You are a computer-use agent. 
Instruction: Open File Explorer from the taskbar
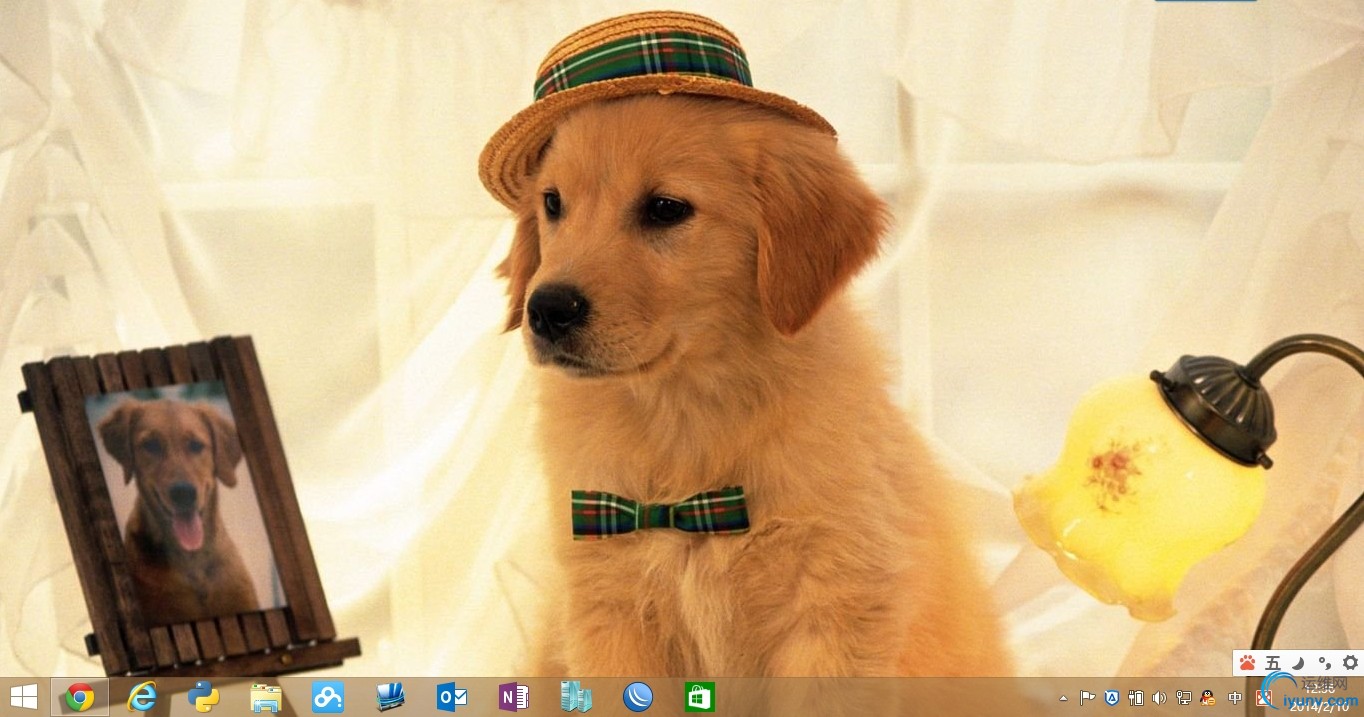(x=266, y=697)
